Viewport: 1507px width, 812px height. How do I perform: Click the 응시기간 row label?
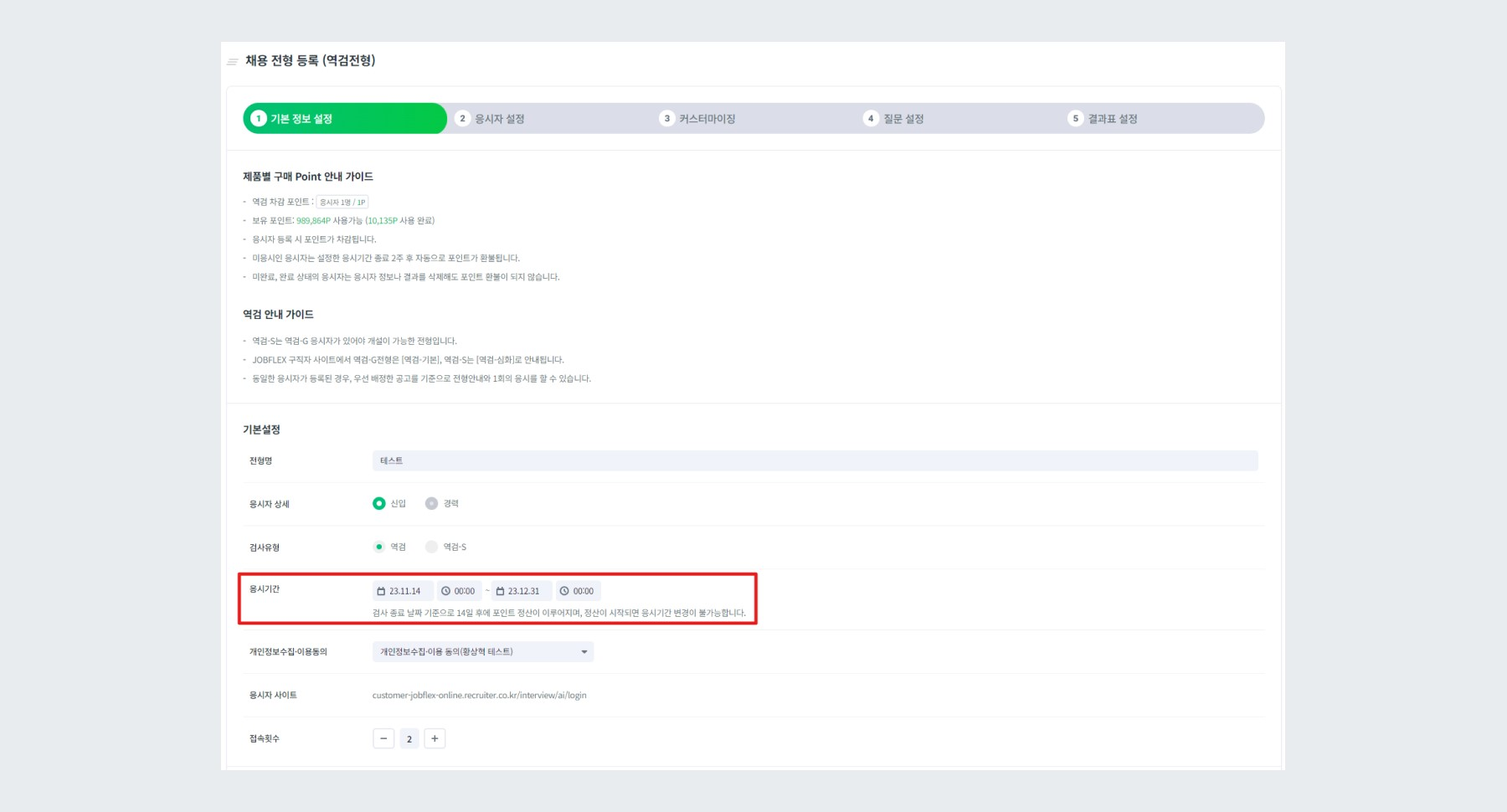click(265, 589)
